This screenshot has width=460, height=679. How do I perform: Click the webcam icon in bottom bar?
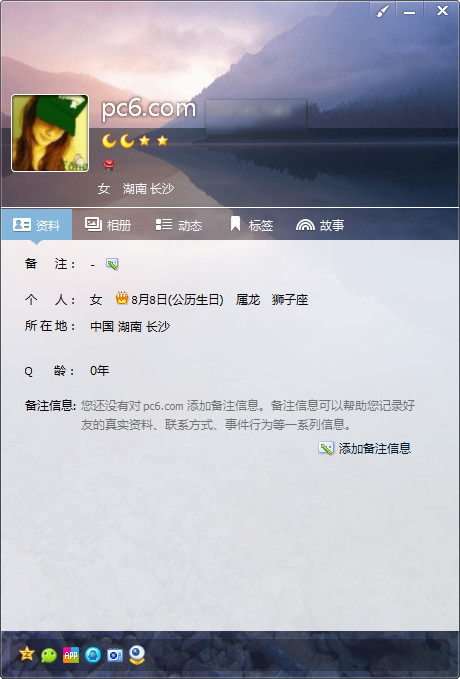click(x=137, y=654)
